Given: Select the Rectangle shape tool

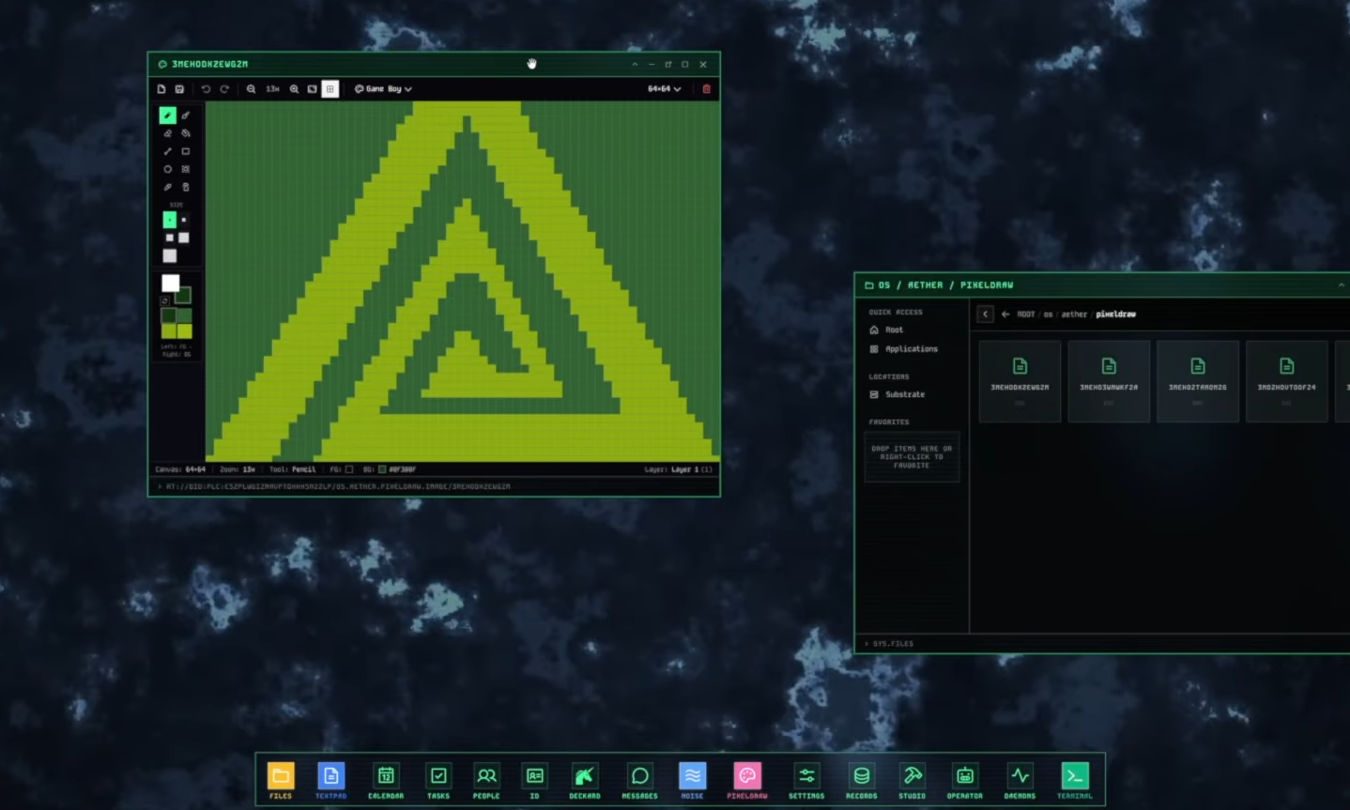Looking at the screenshot, I should point(186,151).
